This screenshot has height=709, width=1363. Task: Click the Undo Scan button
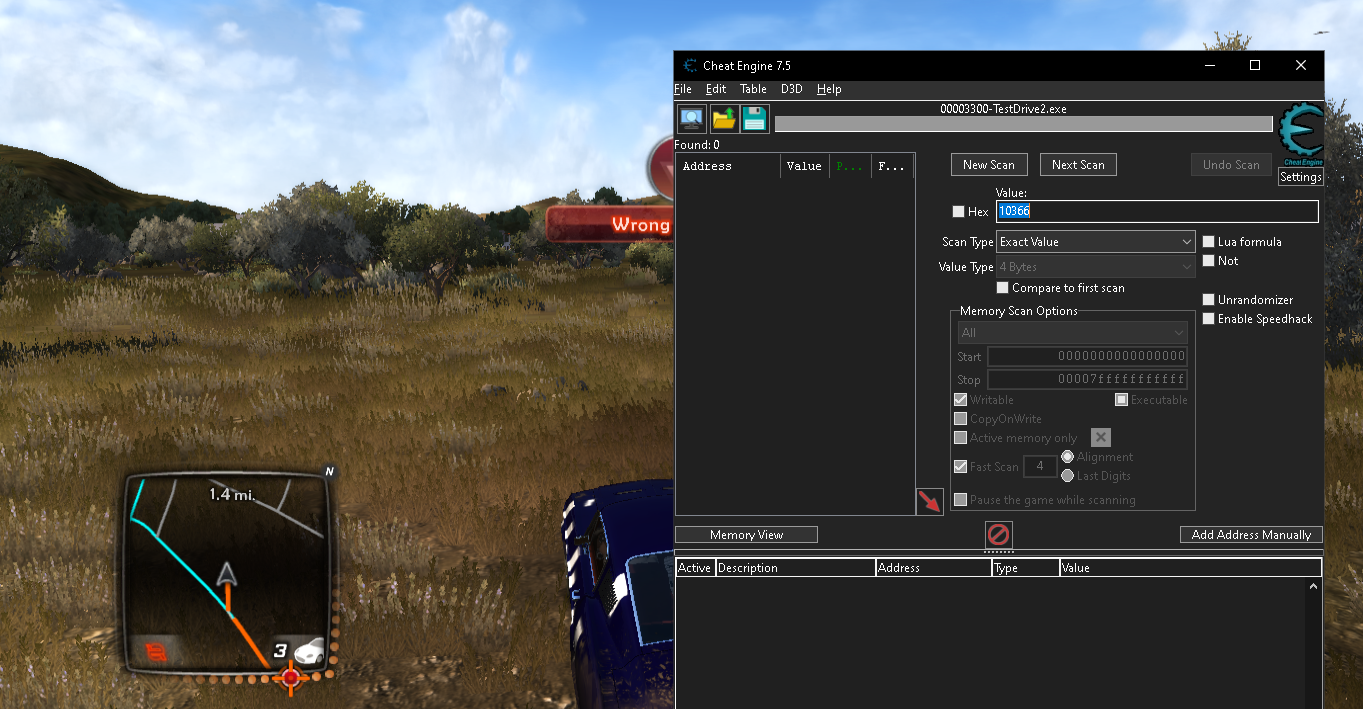1231,165
